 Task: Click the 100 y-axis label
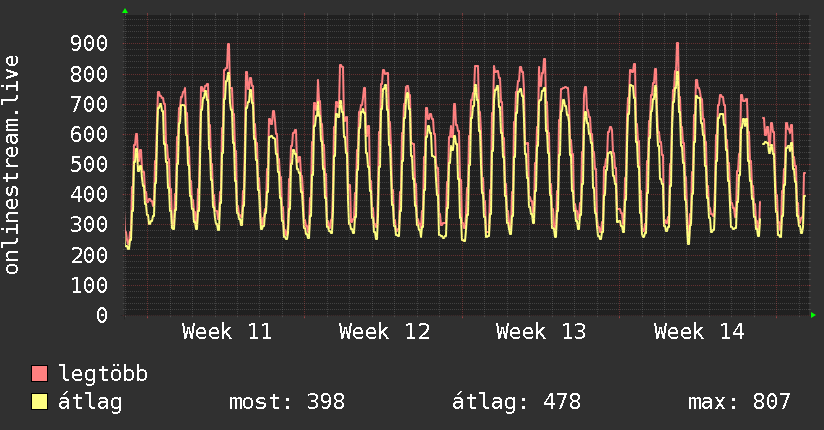tap(89, 285)
